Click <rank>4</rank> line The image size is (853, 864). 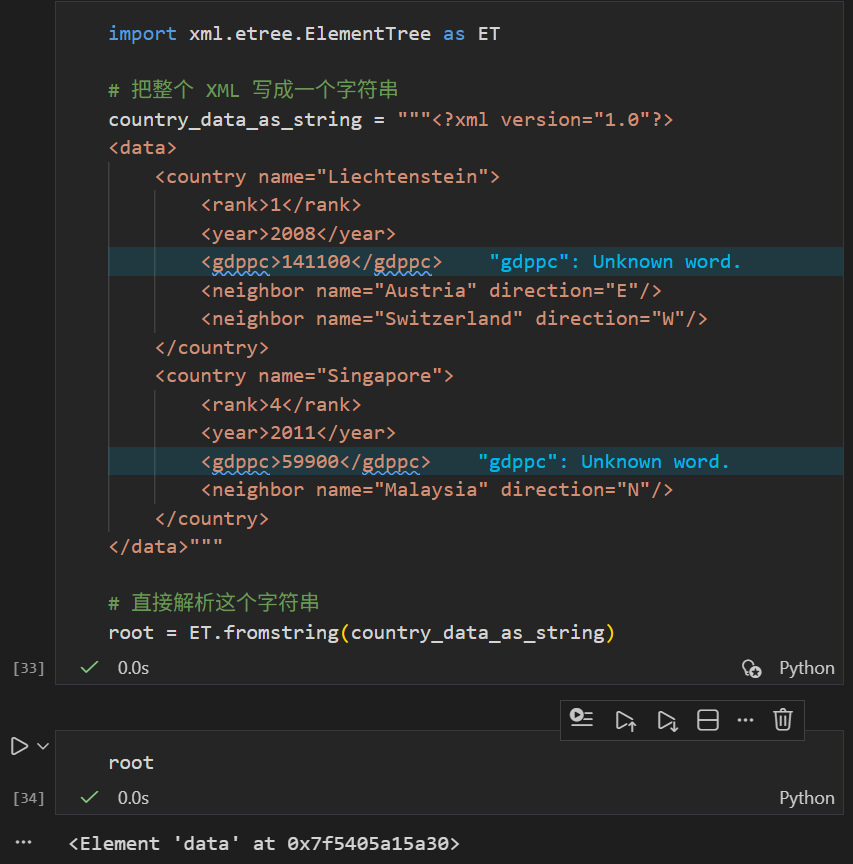[281, 405]
